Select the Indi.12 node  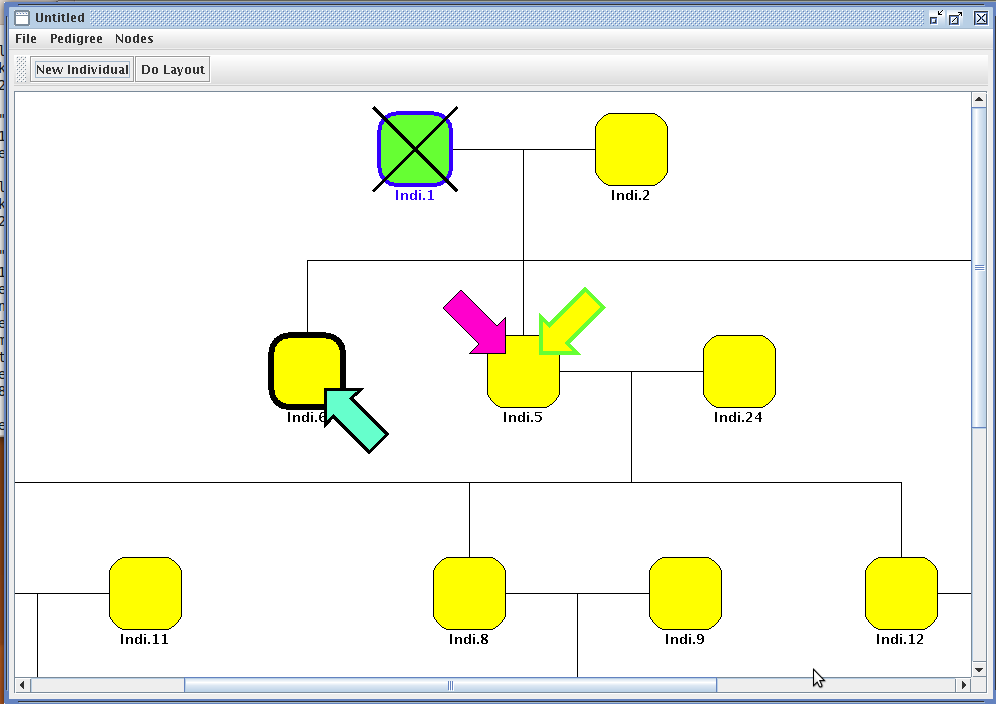901,593
